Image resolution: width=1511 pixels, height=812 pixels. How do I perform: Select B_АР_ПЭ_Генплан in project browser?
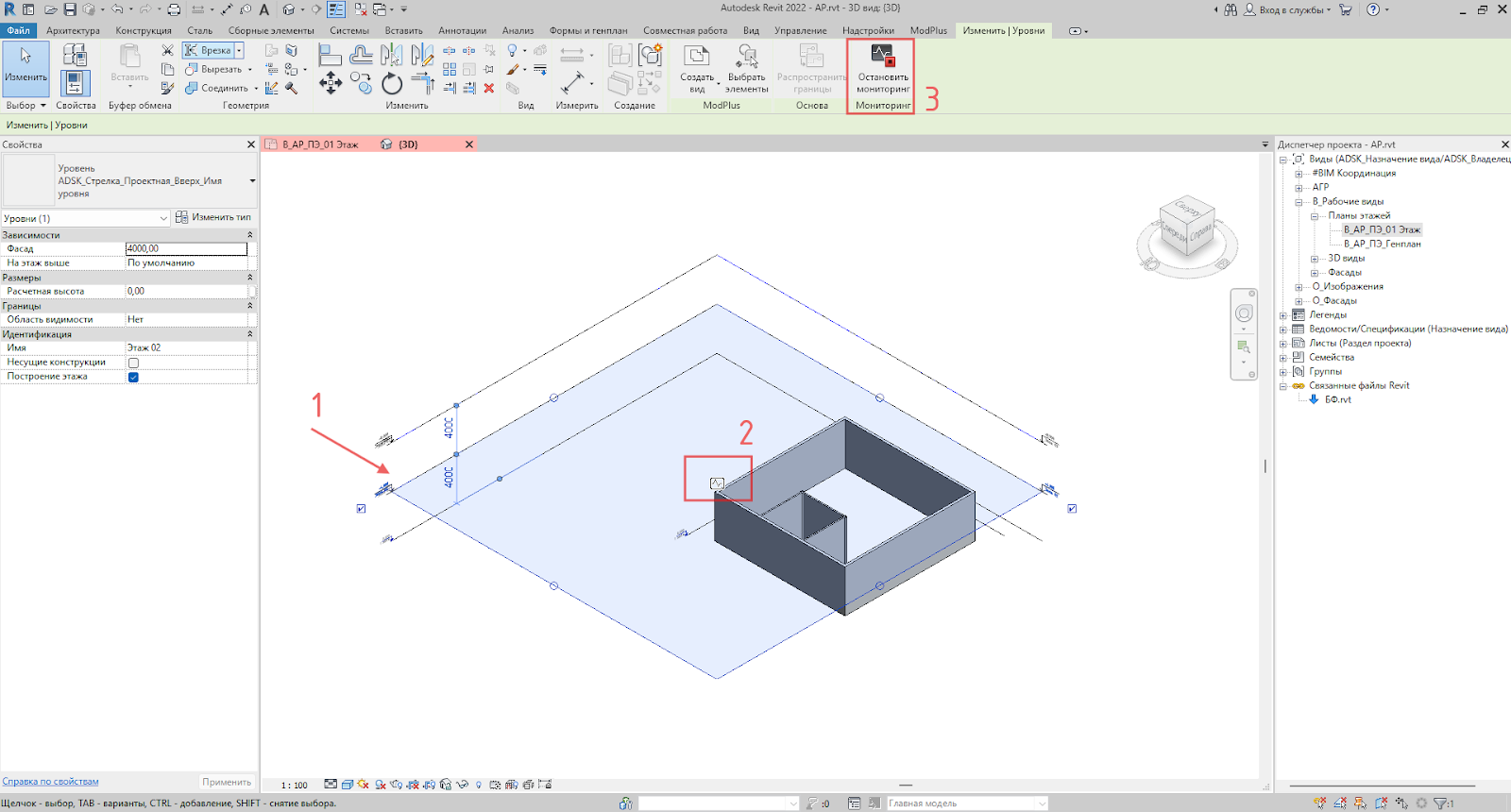tap(1382, 244)
